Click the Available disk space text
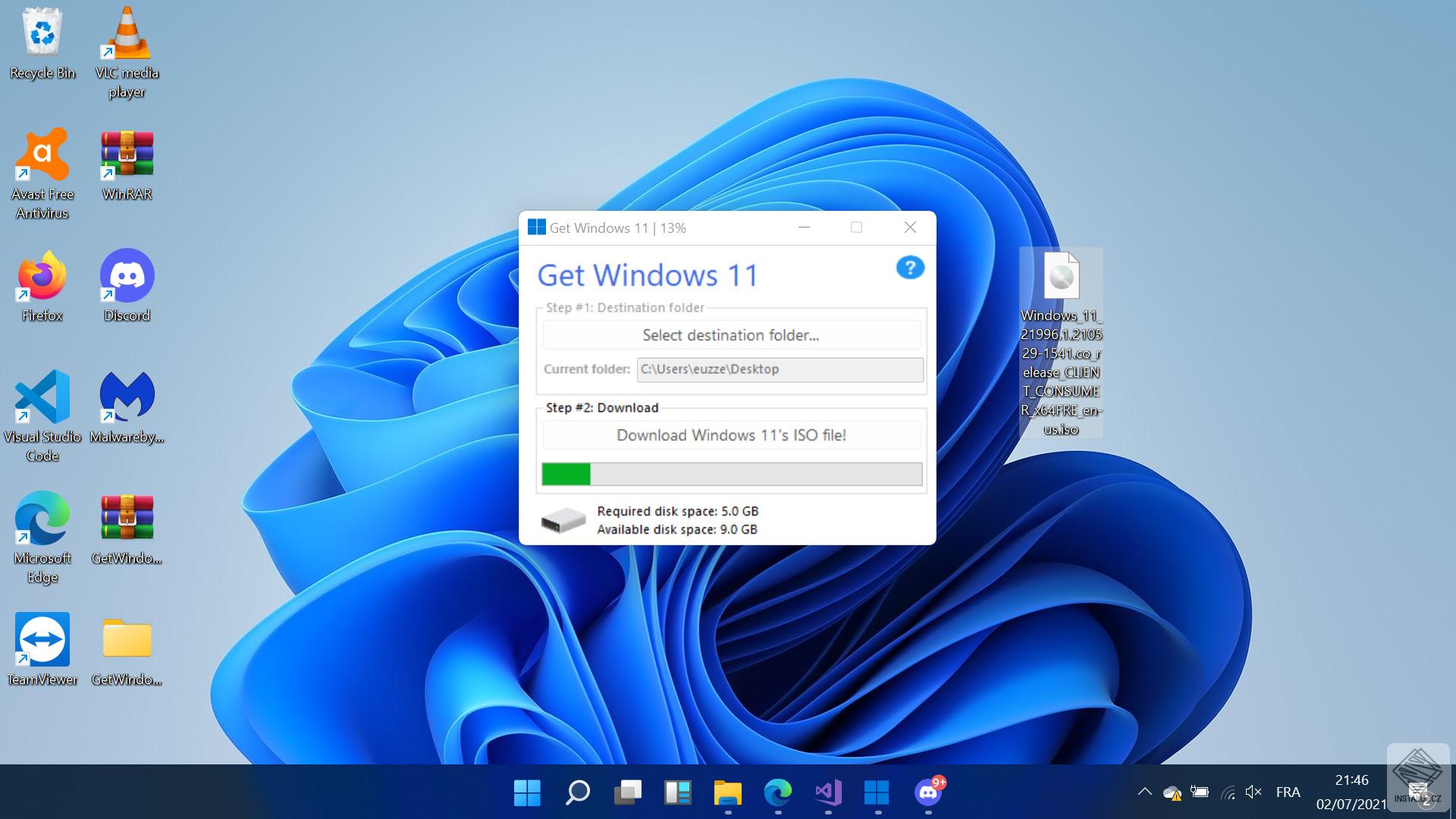 (677, 529)
